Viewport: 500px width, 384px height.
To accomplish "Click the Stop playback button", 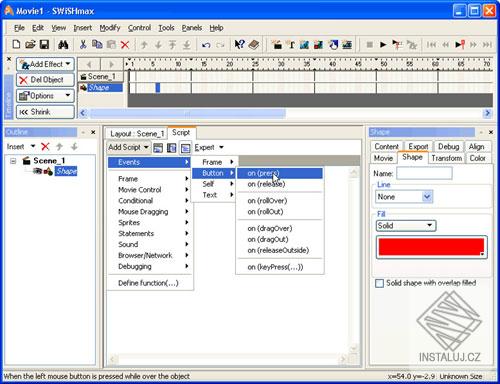I will [x=369, y=44].
